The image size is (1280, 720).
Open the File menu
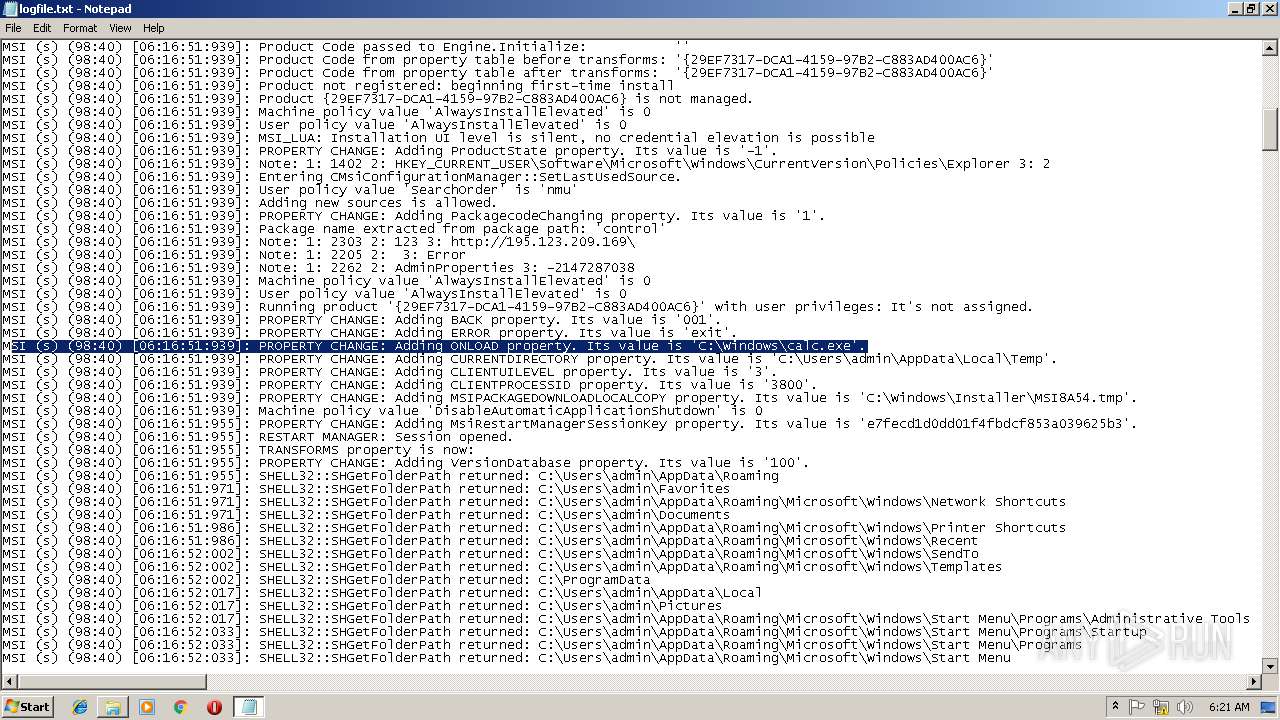pos(13,28)
